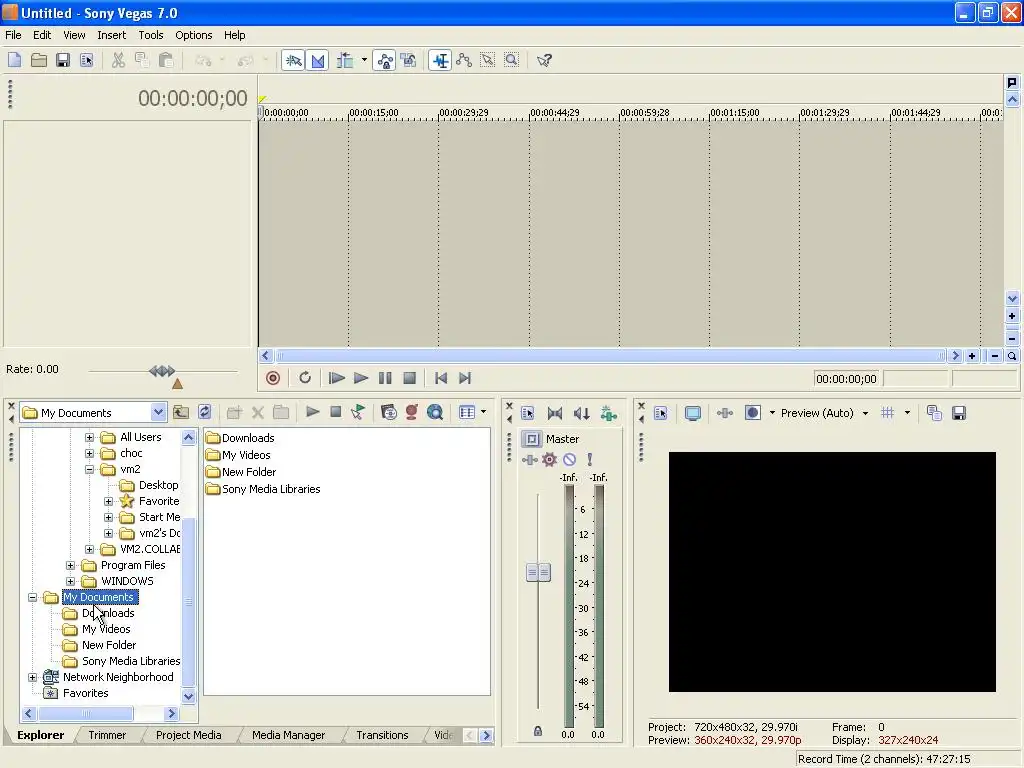
Task: Open the Tools menu
Action: [151, 35]
